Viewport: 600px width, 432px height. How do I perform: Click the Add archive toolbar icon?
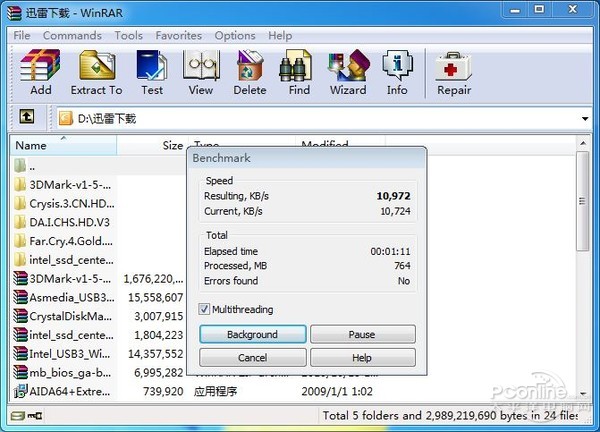click(40, 65)
